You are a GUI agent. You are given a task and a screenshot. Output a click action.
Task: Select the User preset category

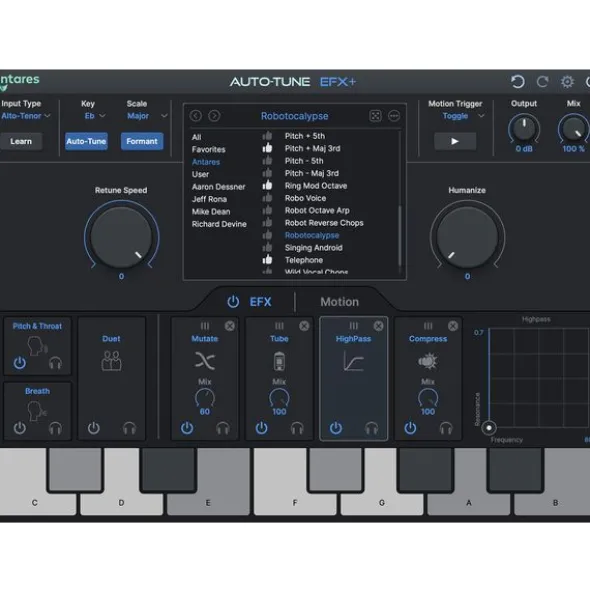point(200,175)
